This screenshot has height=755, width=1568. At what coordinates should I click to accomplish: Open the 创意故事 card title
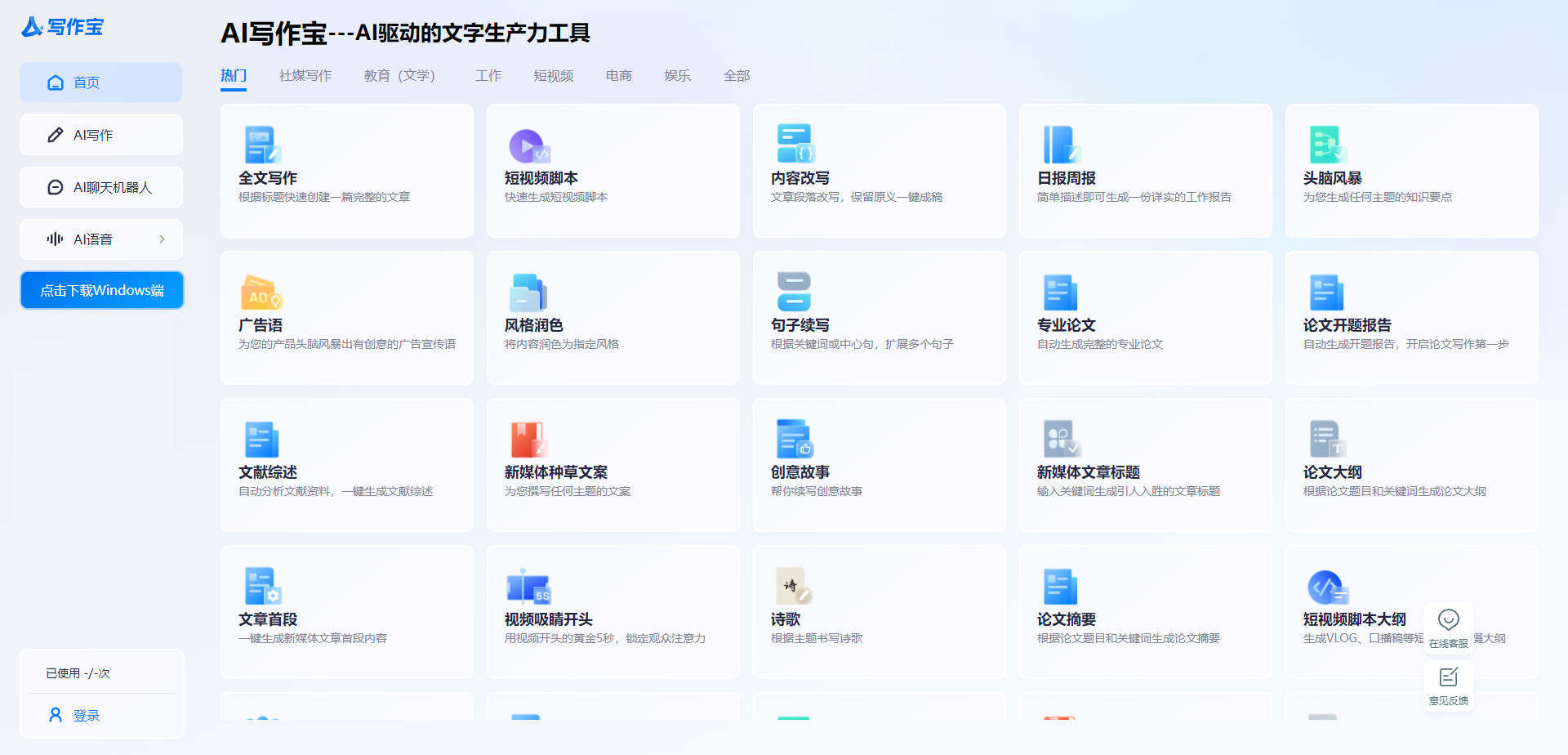click(x=800, y=472)
